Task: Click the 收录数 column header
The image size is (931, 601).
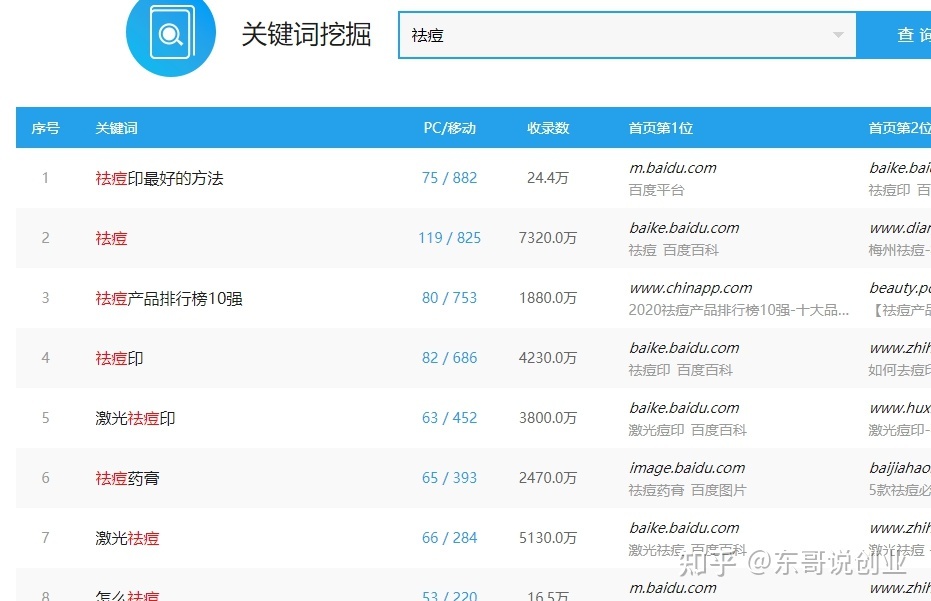Action: point(546,127)
